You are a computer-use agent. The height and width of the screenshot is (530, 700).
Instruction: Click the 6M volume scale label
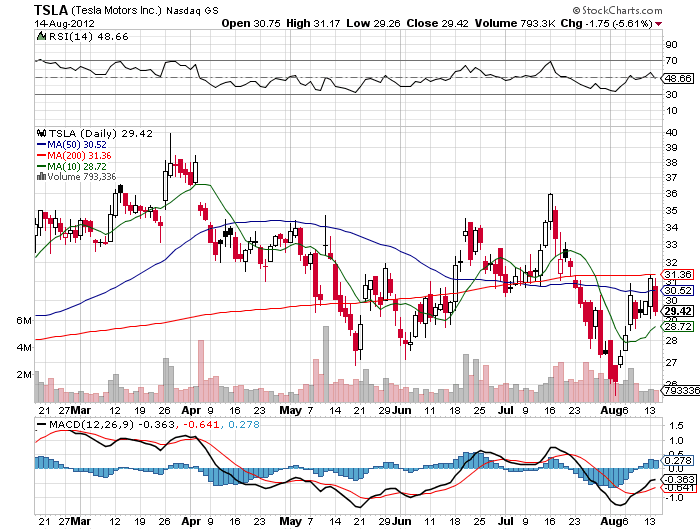pyautogui.click(x=24, y=321)
